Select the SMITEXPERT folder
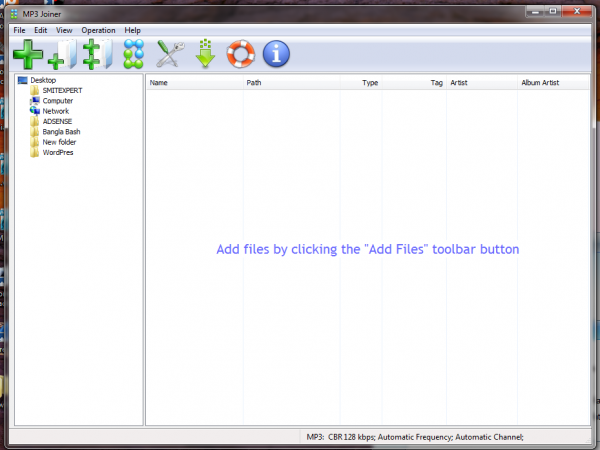 [62, 90]
